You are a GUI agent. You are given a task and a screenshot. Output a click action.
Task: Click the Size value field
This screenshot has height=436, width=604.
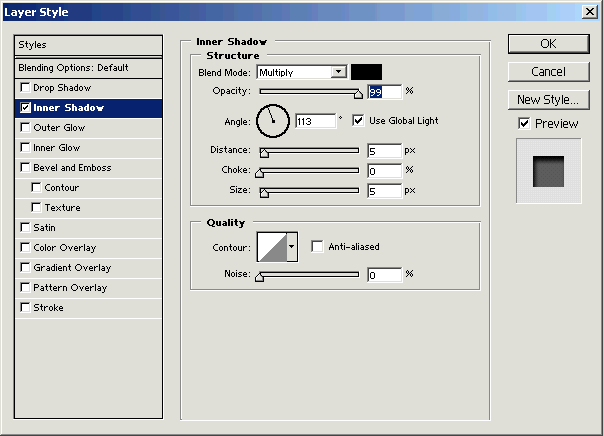[384, 191]
